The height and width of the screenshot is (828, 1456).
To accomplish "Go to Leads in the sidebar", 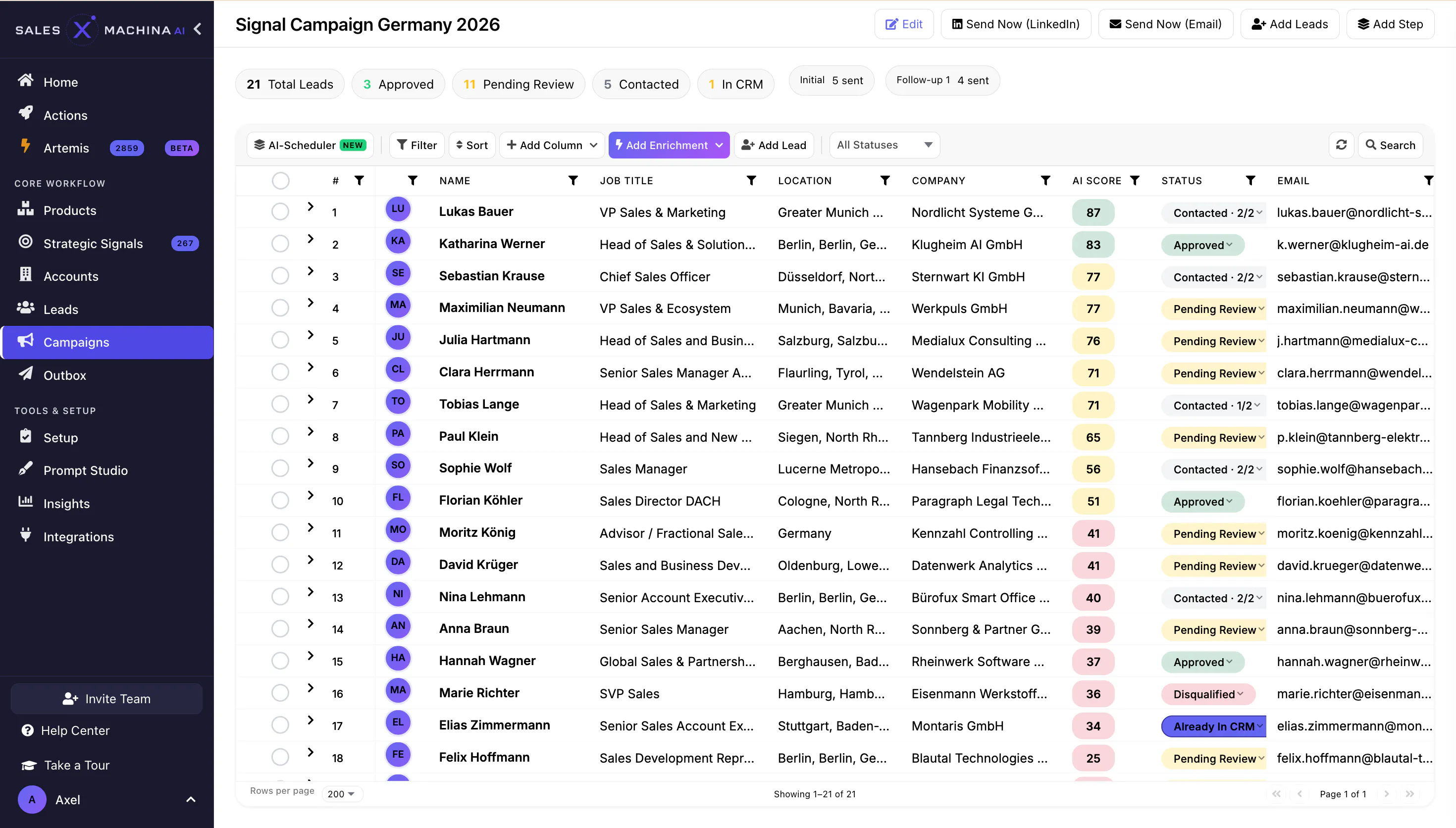I will pyautogui.click(x=107, y=310).
